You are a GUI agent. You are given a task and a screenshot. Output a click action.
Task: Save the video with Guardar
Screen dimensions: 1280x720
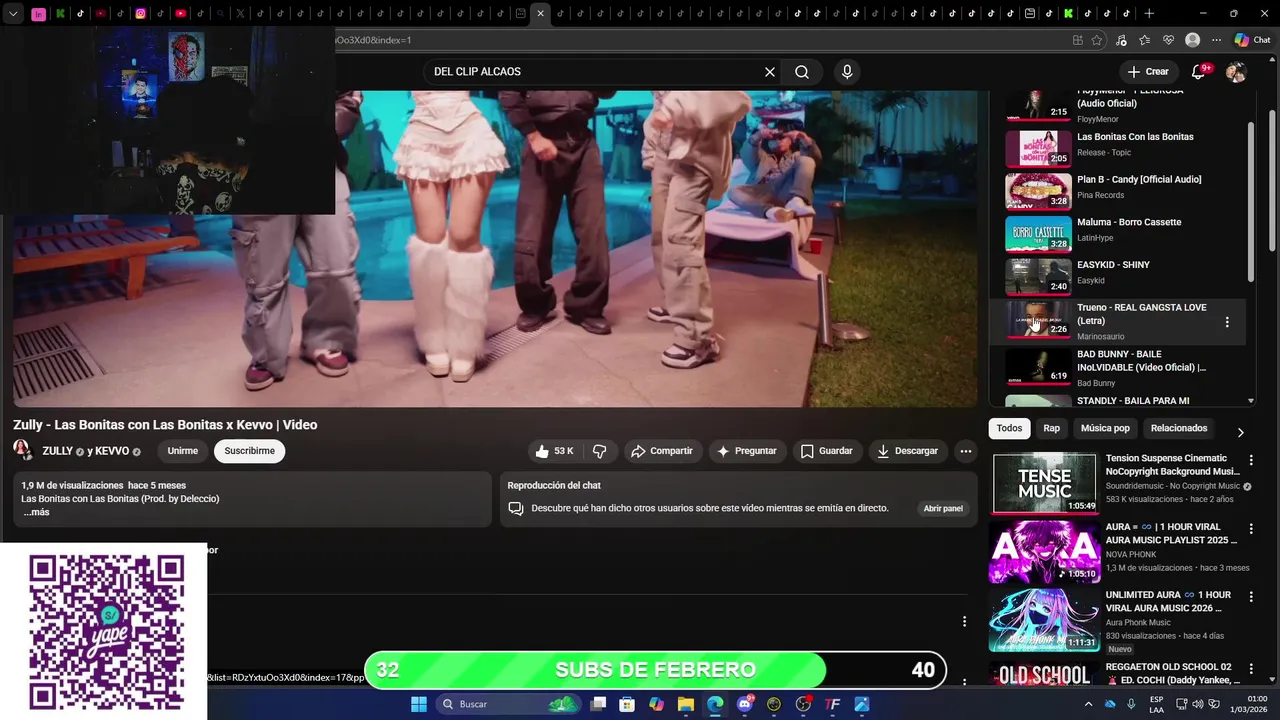[x=828, y=451]
